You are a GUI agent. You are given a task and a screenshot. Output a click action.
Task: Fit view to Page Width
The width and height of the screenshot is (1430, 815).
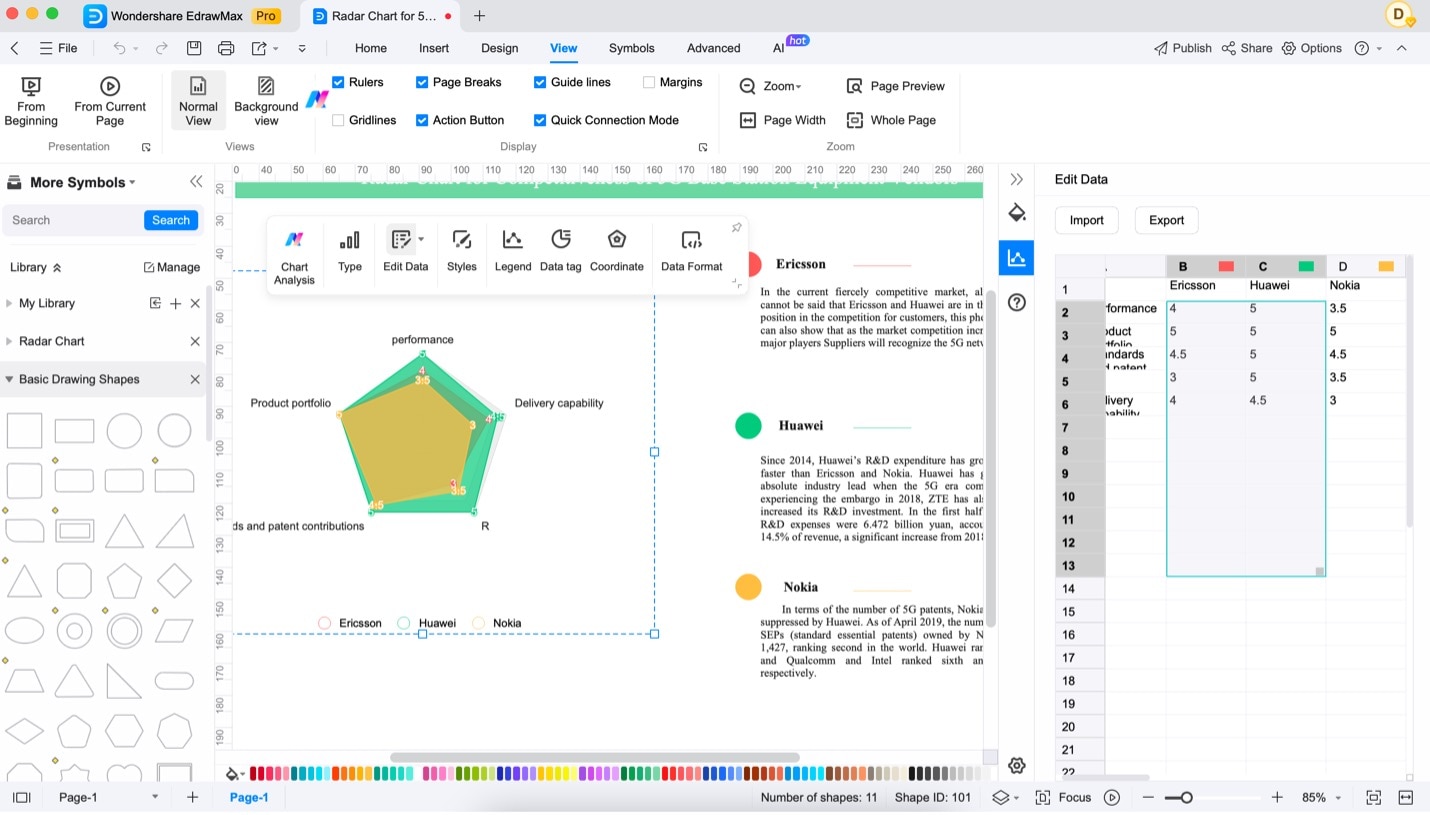click(x=783, y=120)
